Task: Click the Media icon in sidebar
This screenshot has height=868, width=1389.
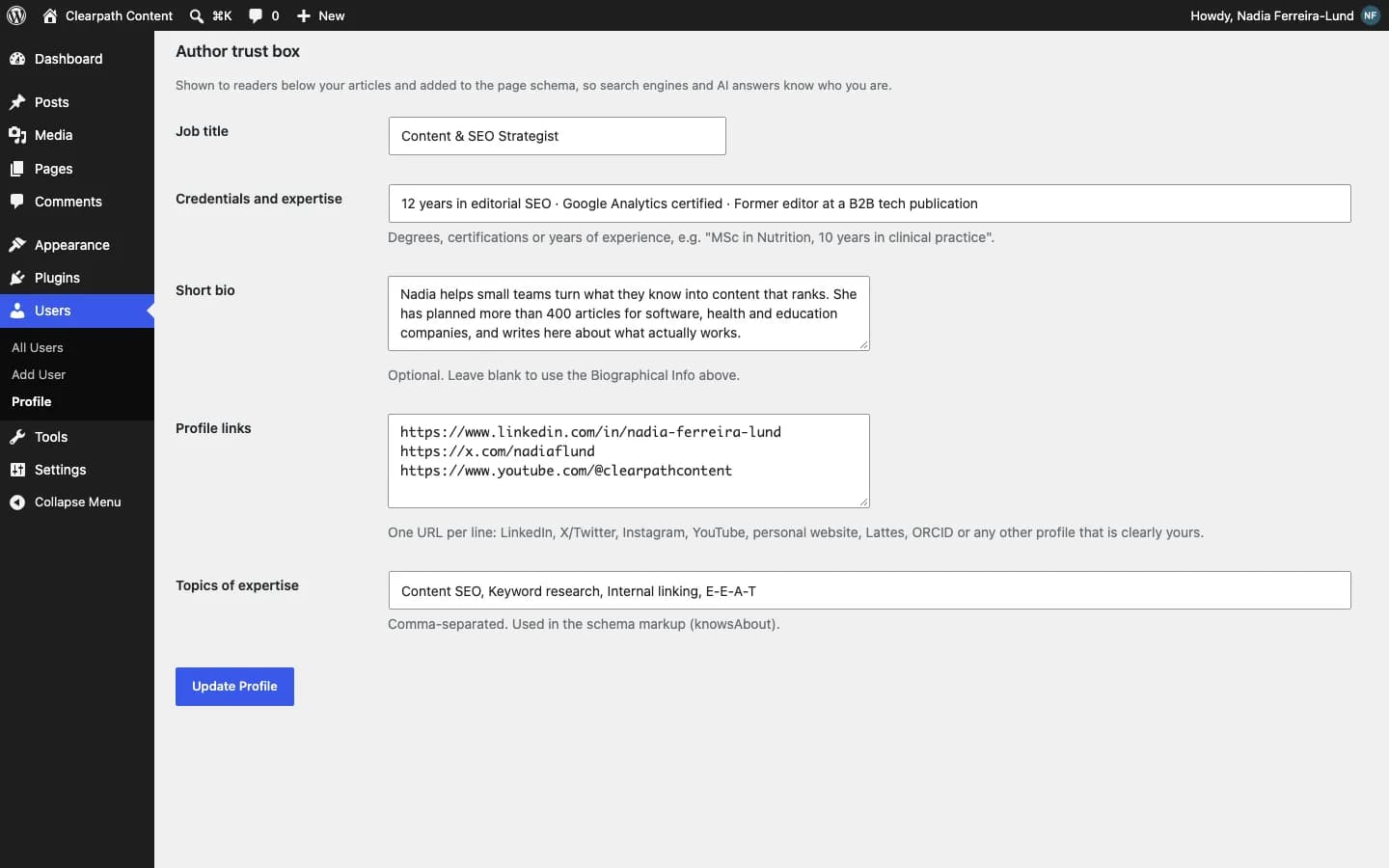Action: click(17, 135)
